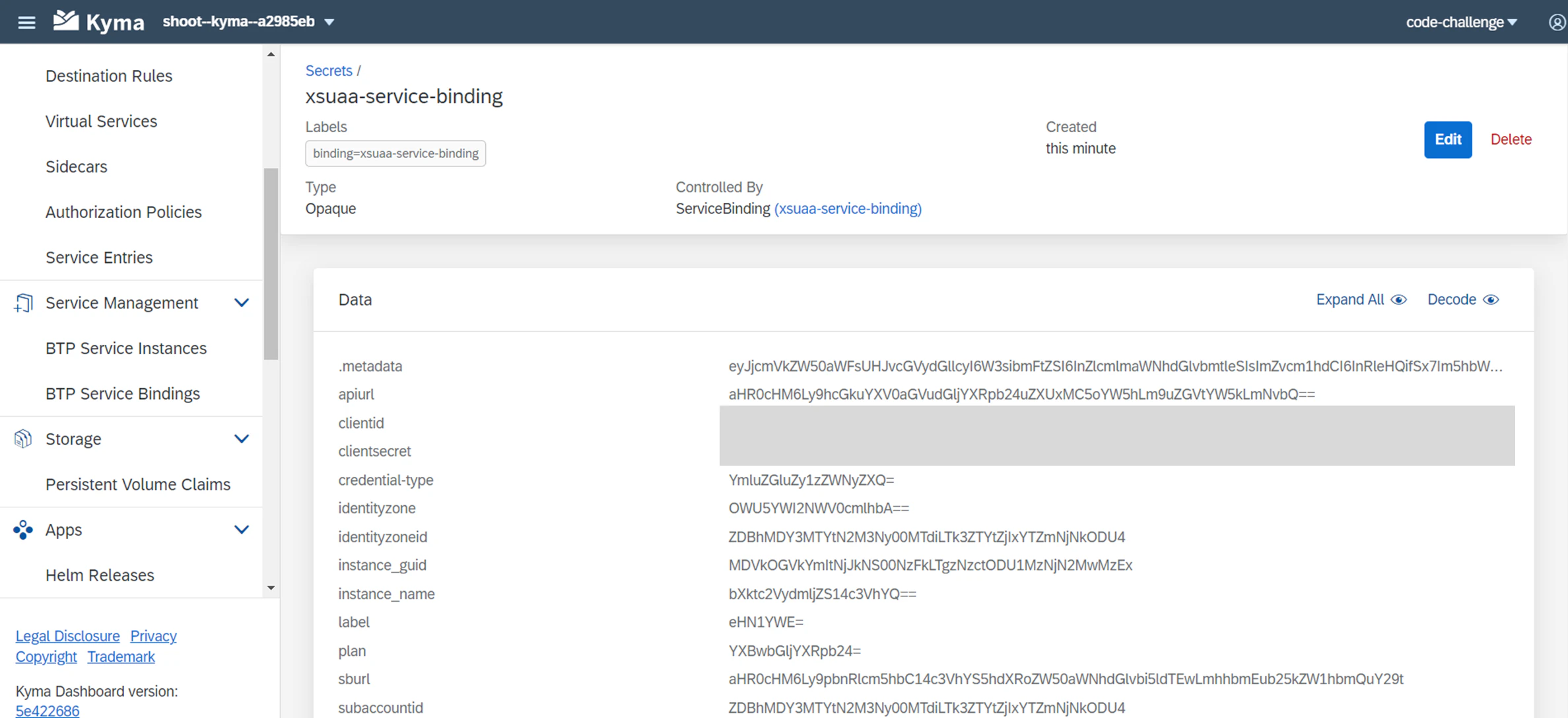Open Persistent Volume Claims
The image size is (1568, 718).
pos(138,484)
